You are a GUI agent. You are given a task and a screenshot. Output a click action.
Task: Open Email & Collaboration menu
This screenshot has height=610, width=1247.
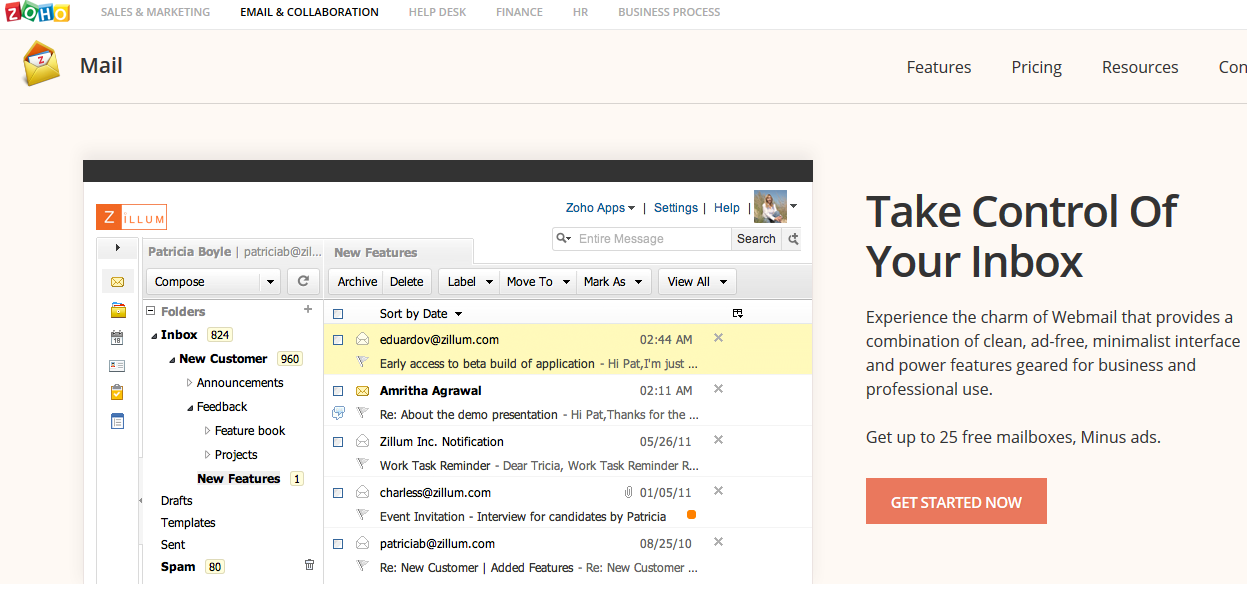pyautogui.click(x=309, y=12)
